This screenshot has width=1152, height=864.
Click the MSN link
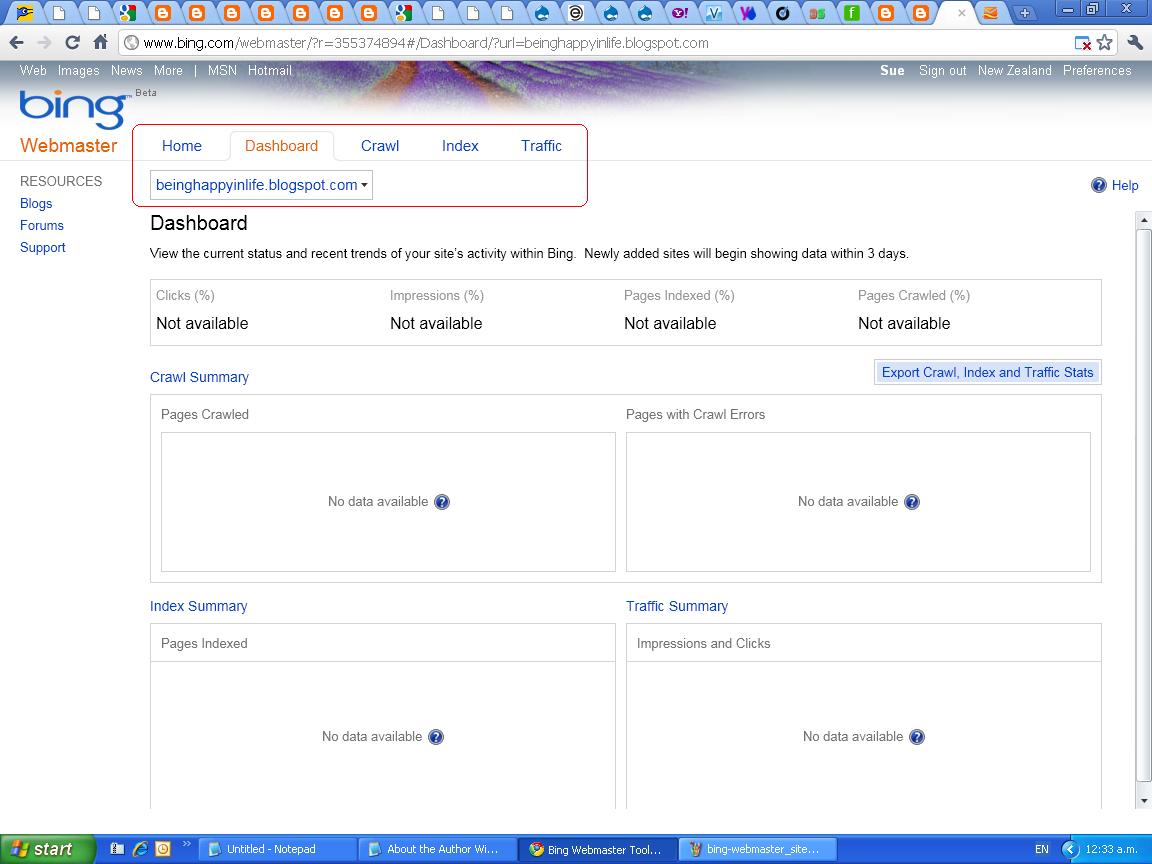(x=222, y=71)
